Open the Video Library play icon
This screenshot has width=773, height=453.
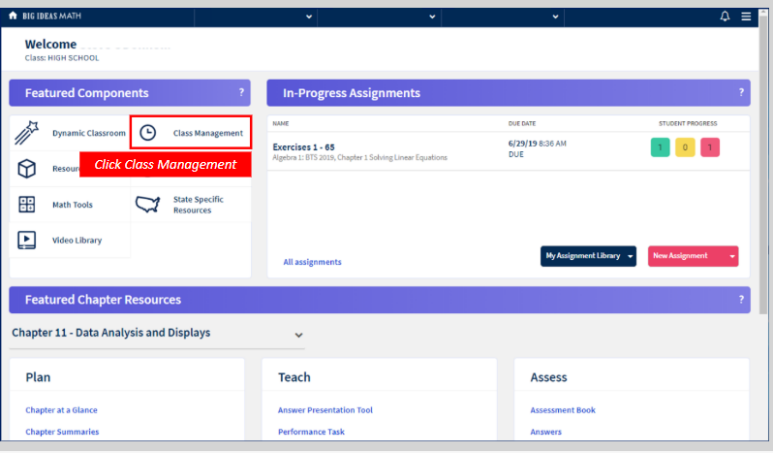[x=27, y=240]
